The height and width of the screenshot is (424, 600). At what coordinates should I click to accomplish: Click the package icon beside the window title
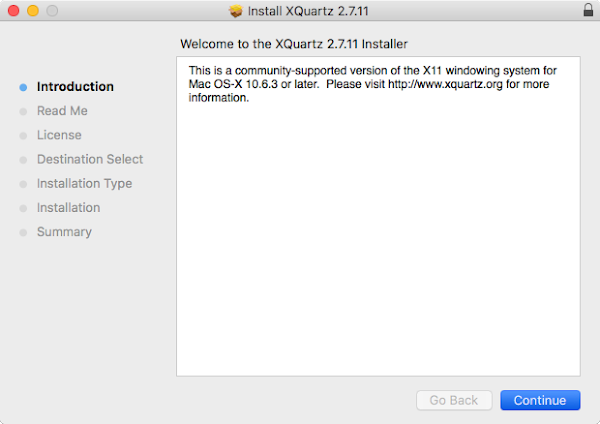236,11
